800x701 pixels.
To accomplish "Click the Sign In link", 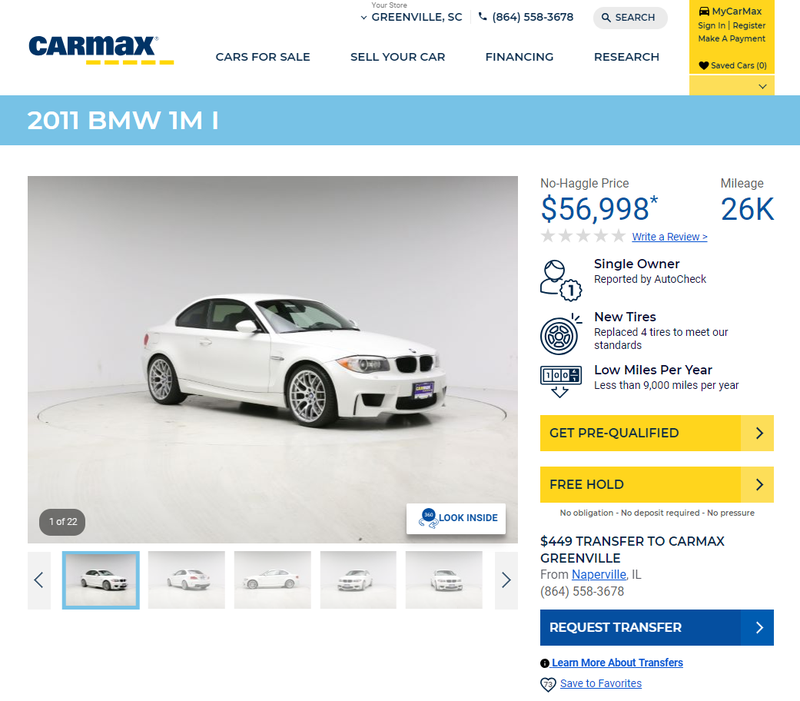I will click(x=711, y=26).
